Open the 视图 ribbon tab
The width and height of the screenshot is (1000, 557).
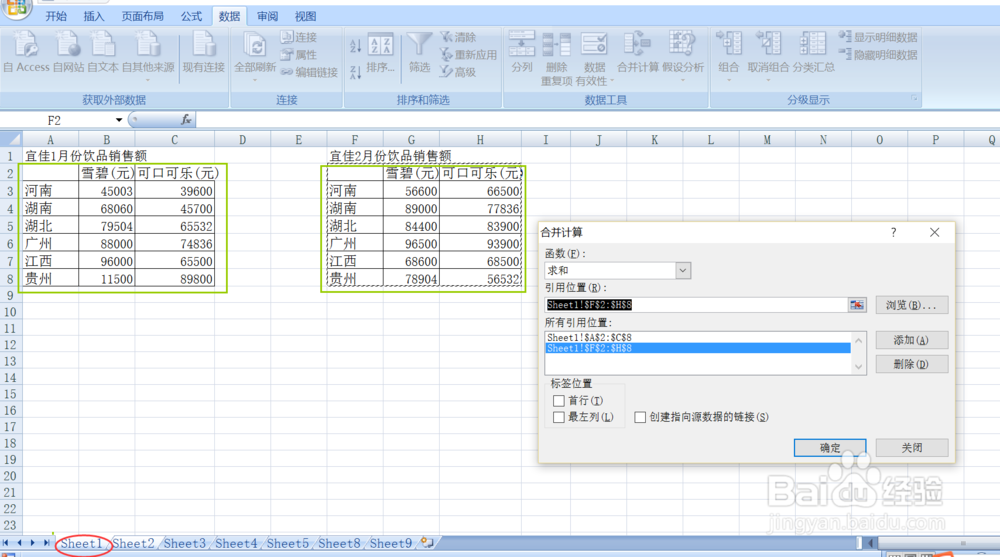coord(305,16)
